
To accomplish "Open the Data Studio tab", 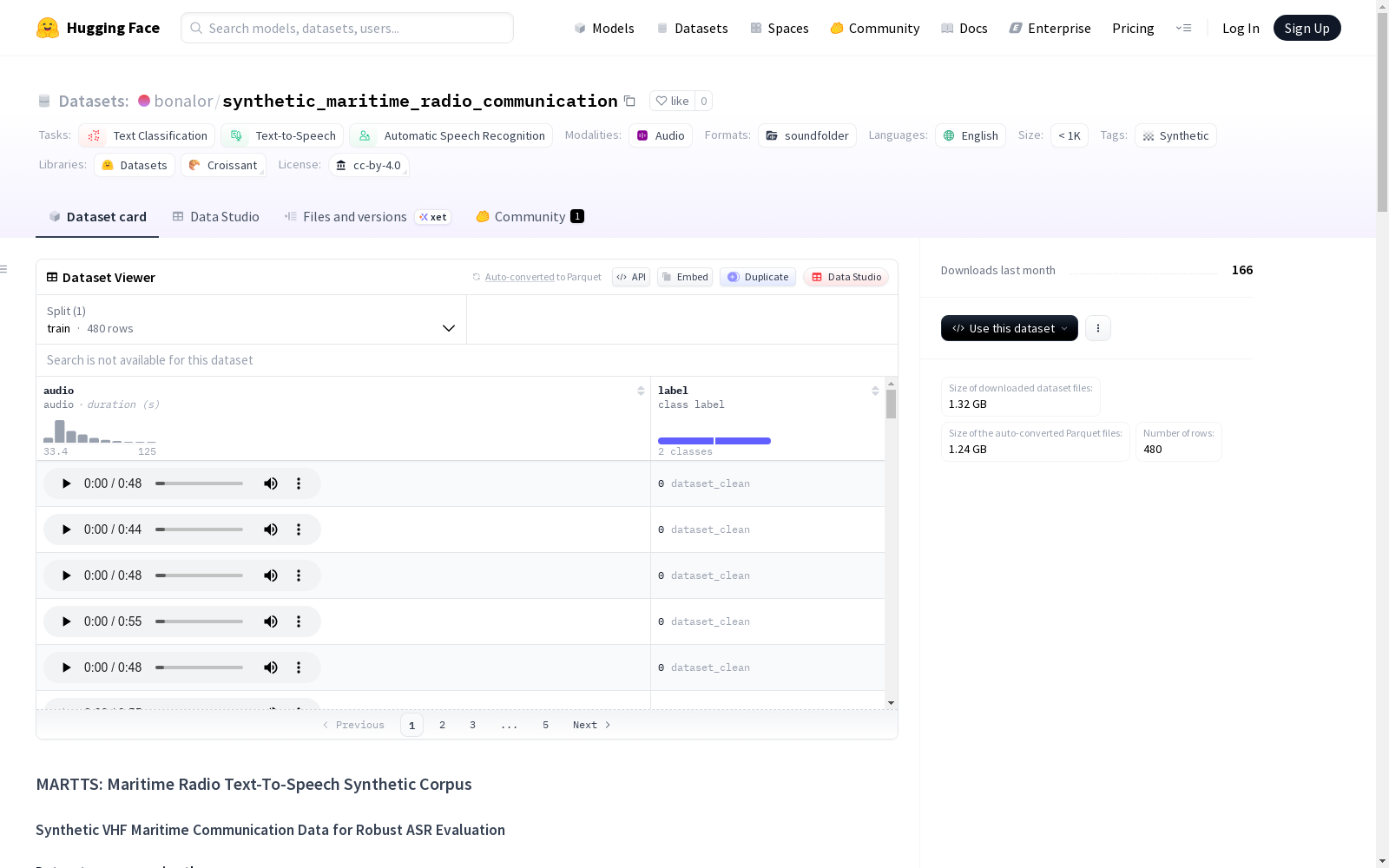I will (x=215, y=217).
